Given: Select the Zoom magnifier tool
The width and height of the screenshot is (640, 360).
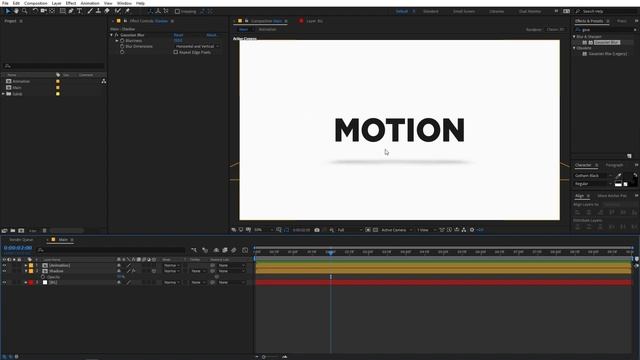Looking at the screenshot, I should coord(25,11).
